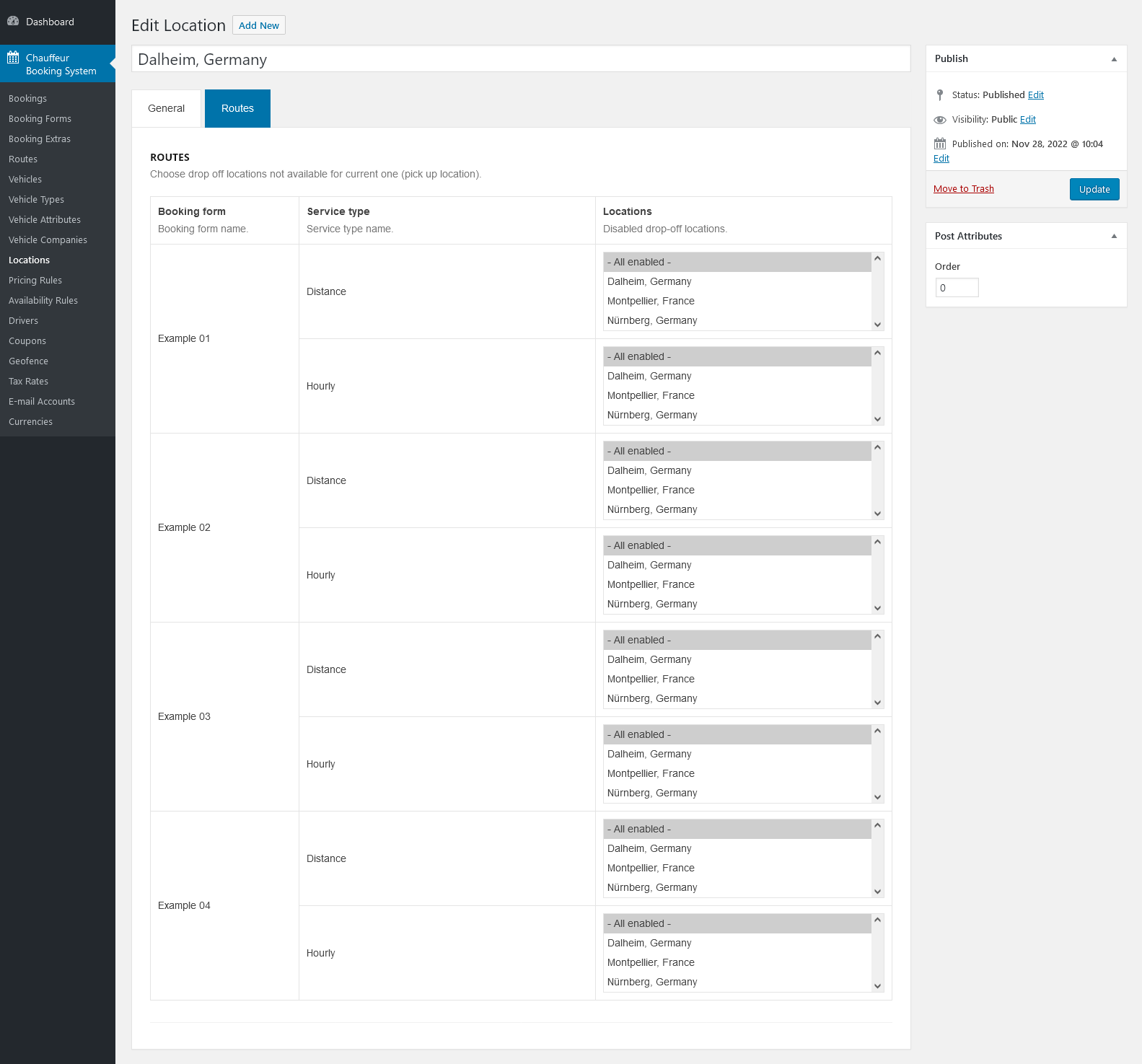
Task: Focus the Order input field
Action: (x=957, y=288)
